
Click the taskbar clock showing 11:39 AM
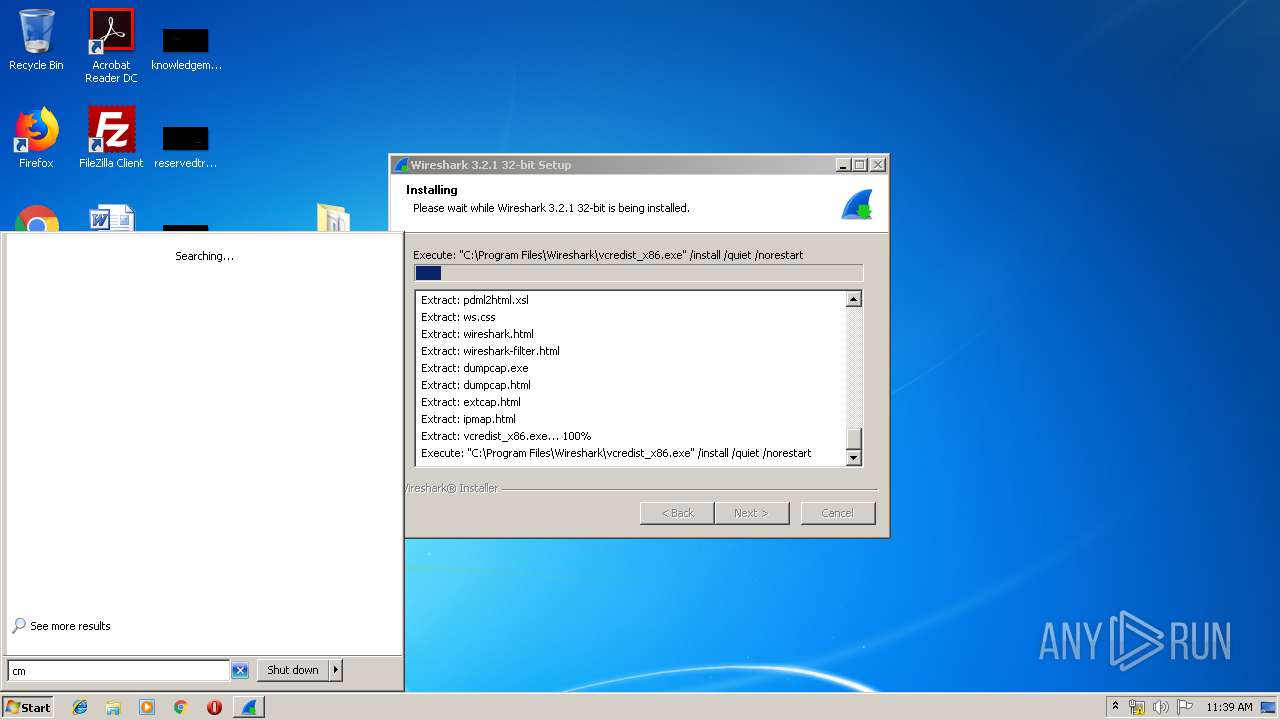coord(1229,707)
